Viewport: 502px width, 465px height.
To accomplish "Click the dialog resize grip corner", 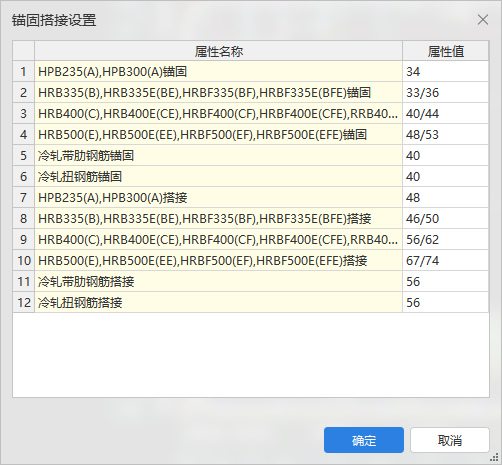I will pos(495,458).
